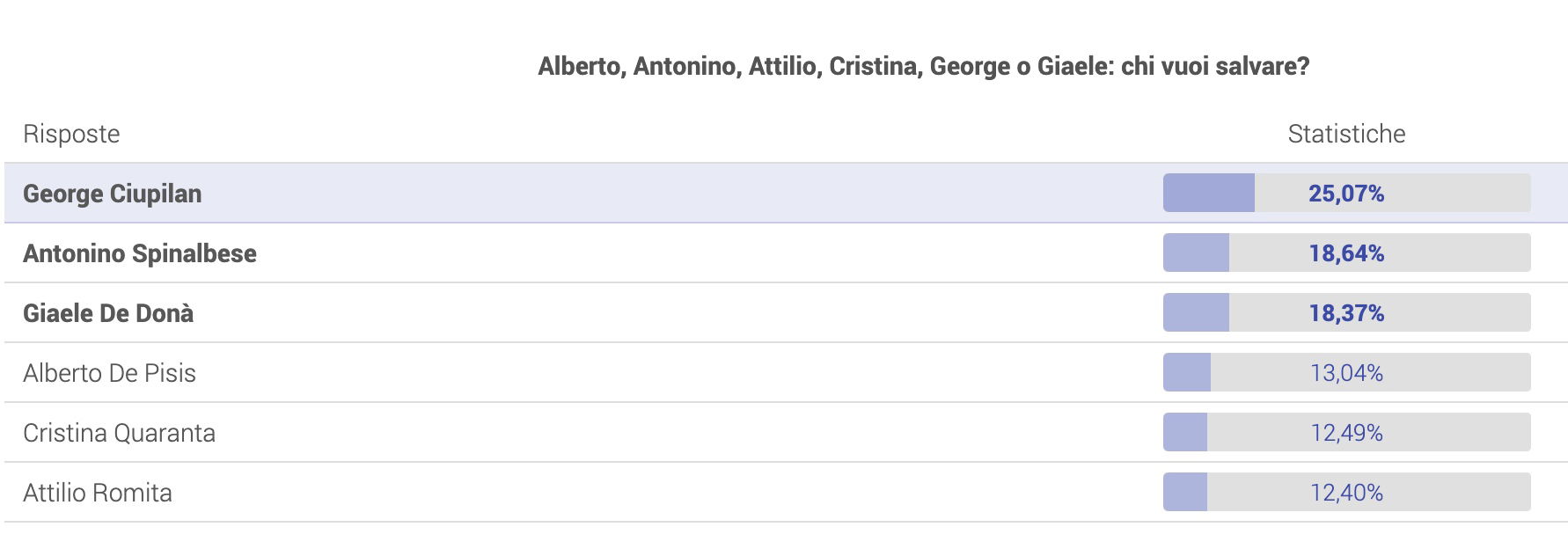Screen dimensions: 1568x549
Task: Click the 18,37% result bar
Action: [x=1347, y=312]
